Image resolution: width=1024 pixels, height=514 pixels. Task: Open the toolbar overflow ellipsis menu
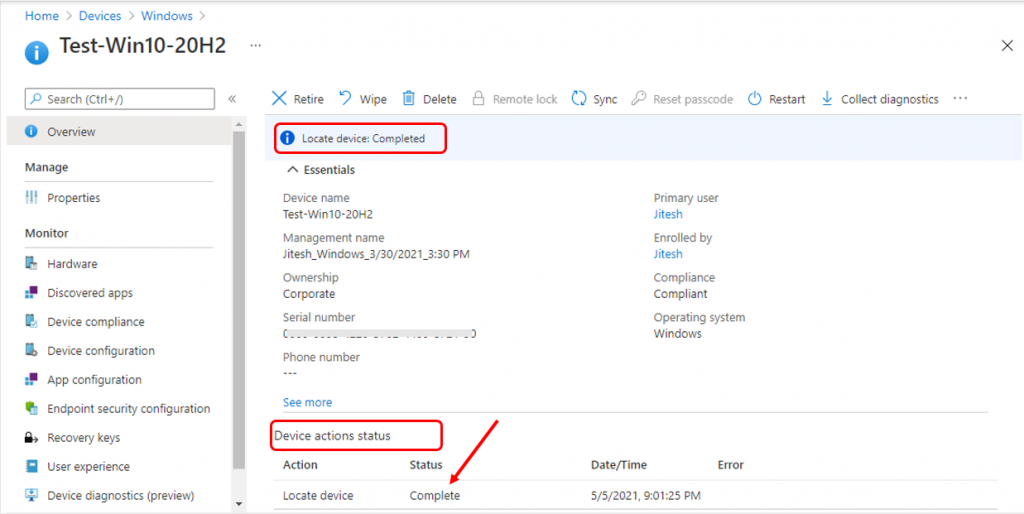959,98
